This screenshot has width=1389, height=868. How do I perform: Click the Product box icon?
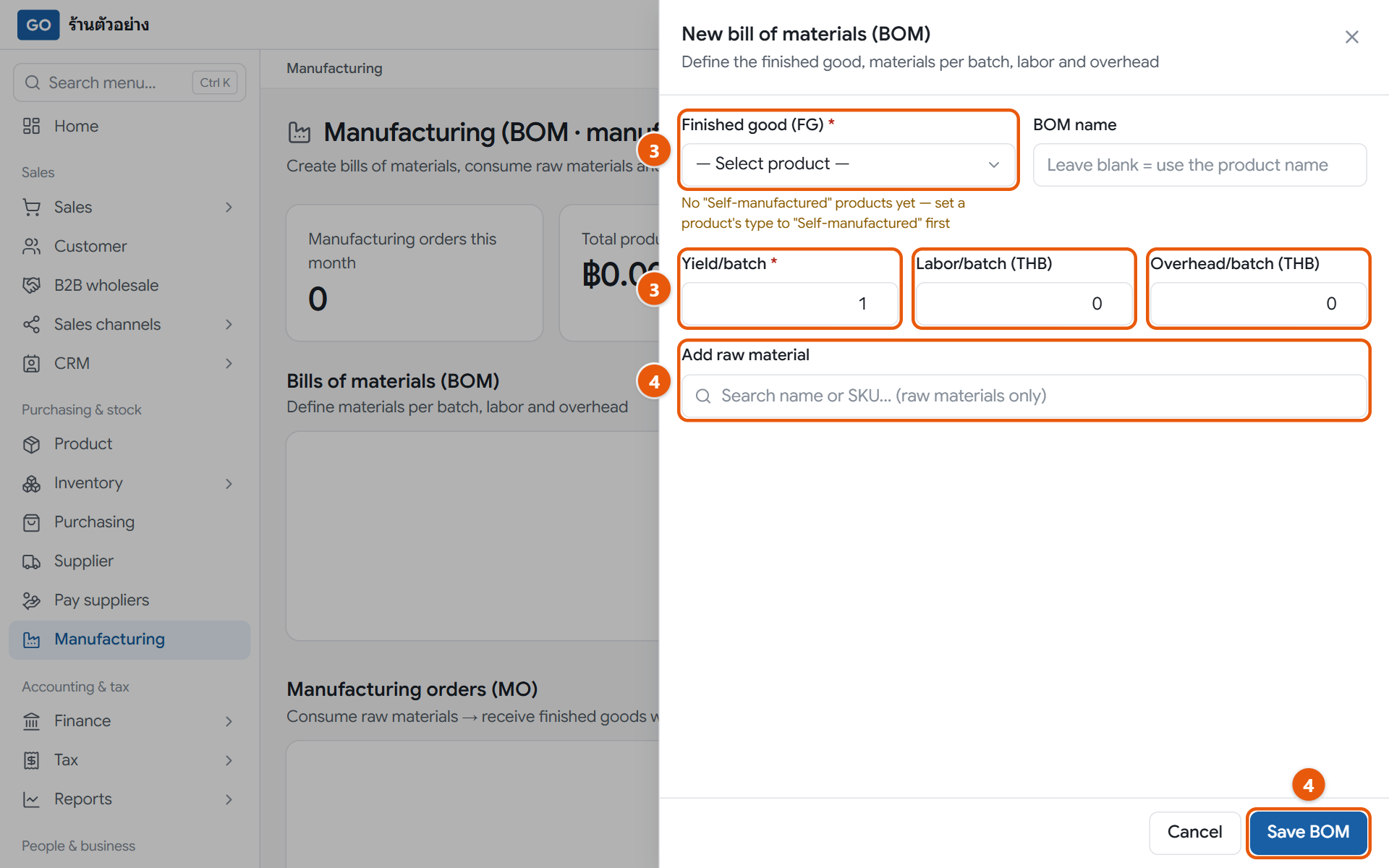coord(31,444)
